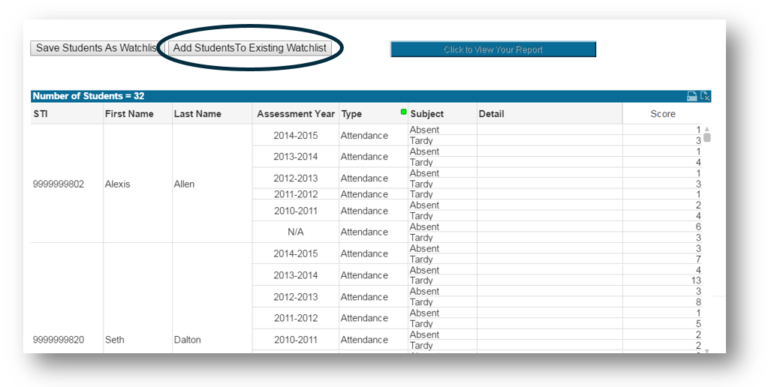This screenshot has width=768, height=387.
Task: Select STI number 9999999820
Action: click(x=58, y=340)
